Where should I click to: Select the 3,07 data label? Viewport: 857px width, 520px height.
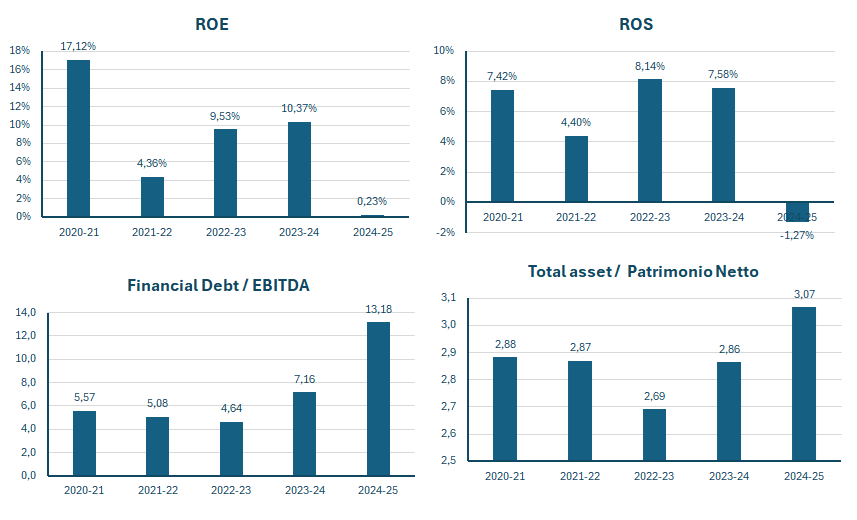point(804,293)
